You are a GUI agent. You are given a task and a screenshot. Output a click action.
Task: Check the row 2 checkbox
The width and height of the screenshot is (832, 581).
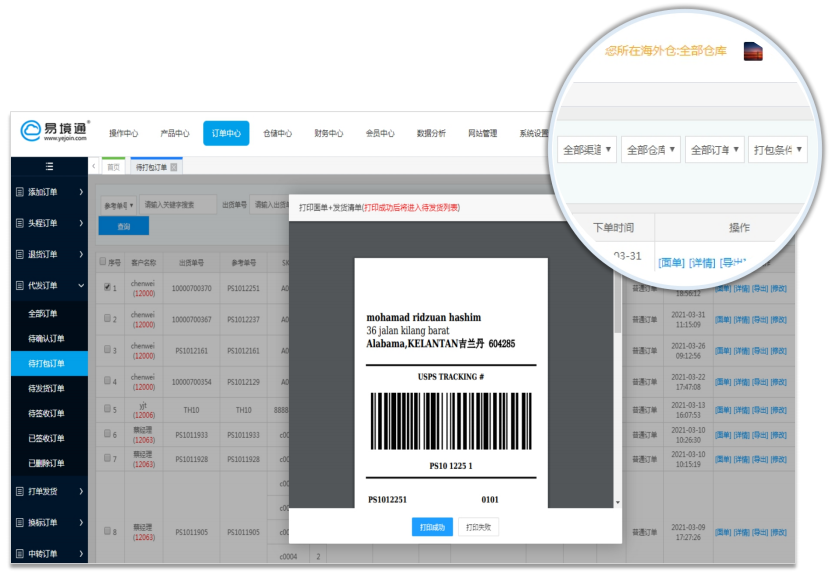pos(107,318)
